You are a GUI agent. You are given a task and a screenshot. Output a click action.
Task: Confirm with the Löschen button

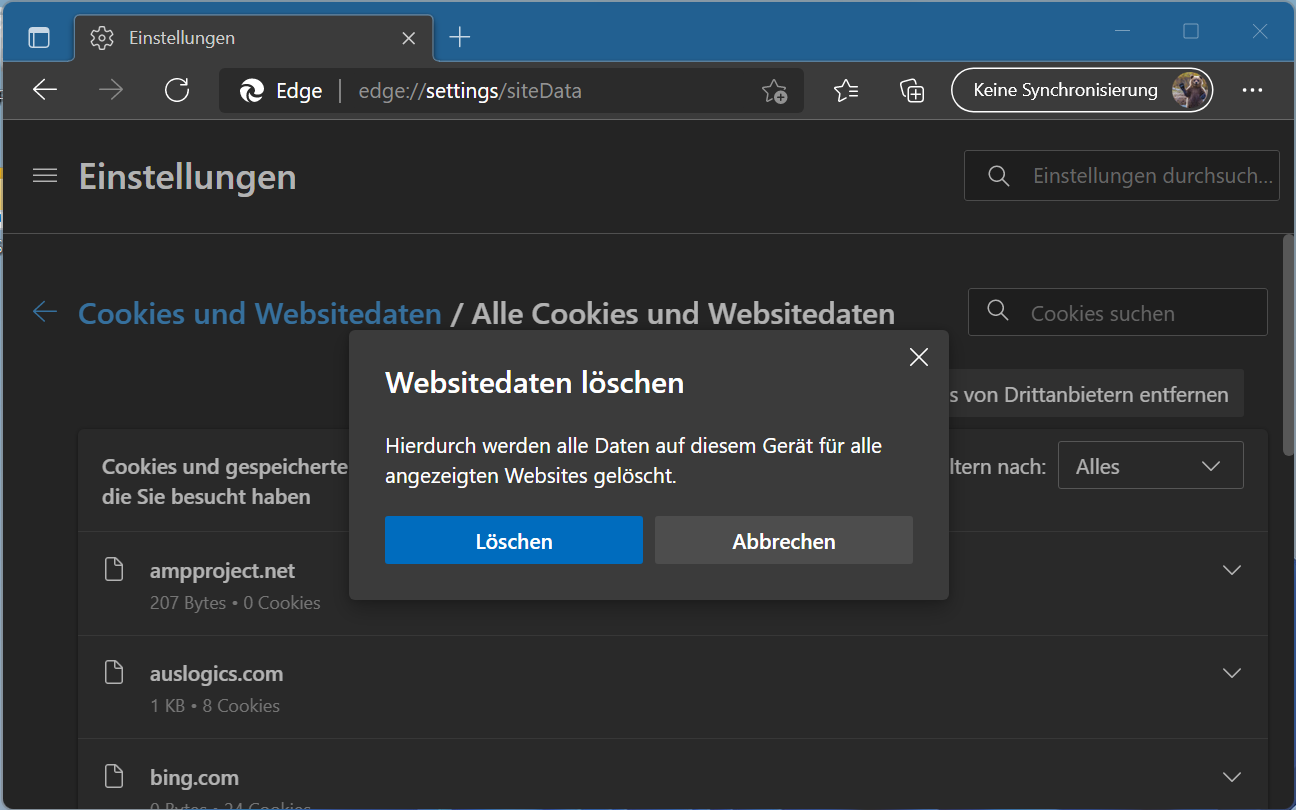(x=513, y=541)
